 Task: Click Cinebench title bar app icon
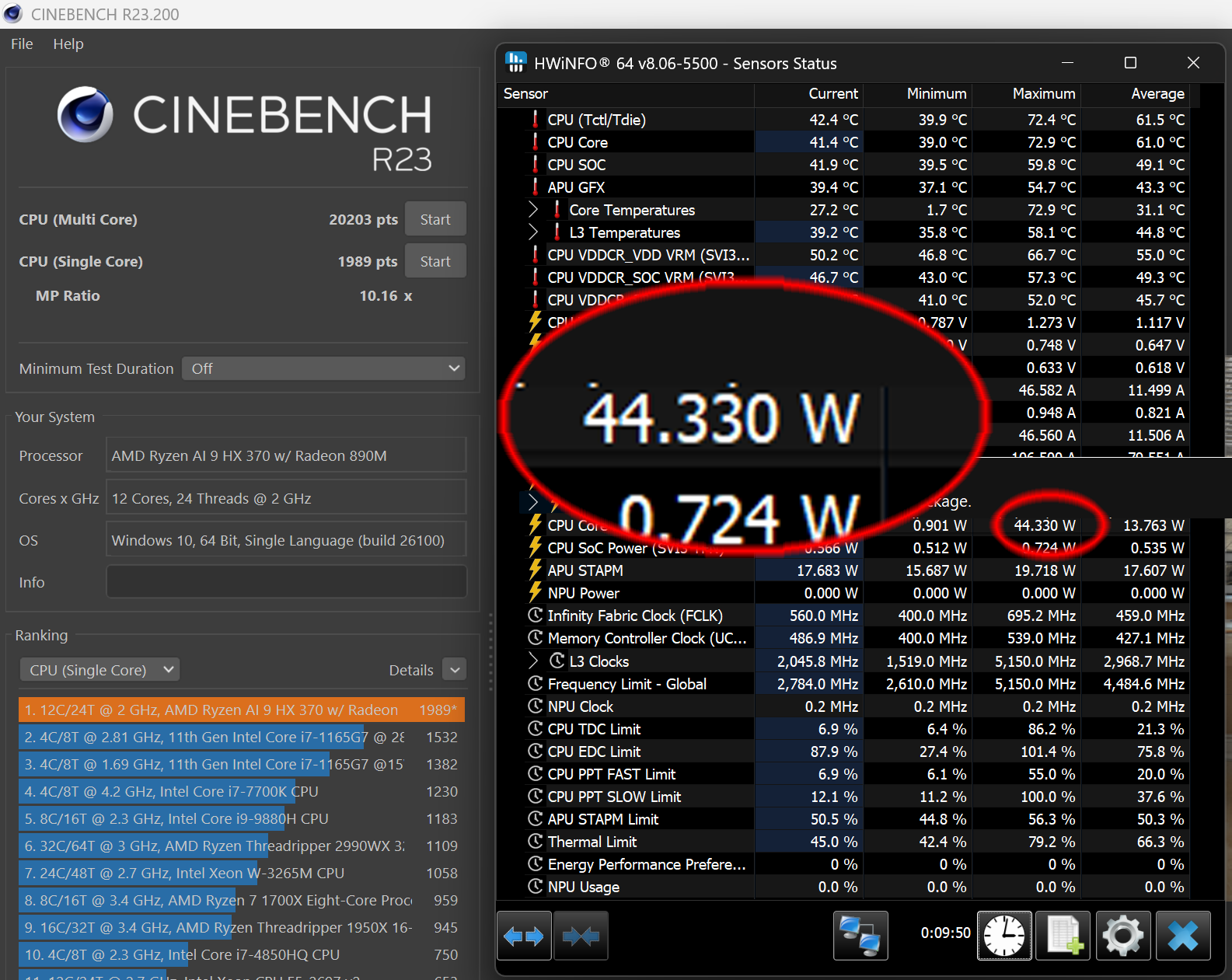[x=12, y=14]
